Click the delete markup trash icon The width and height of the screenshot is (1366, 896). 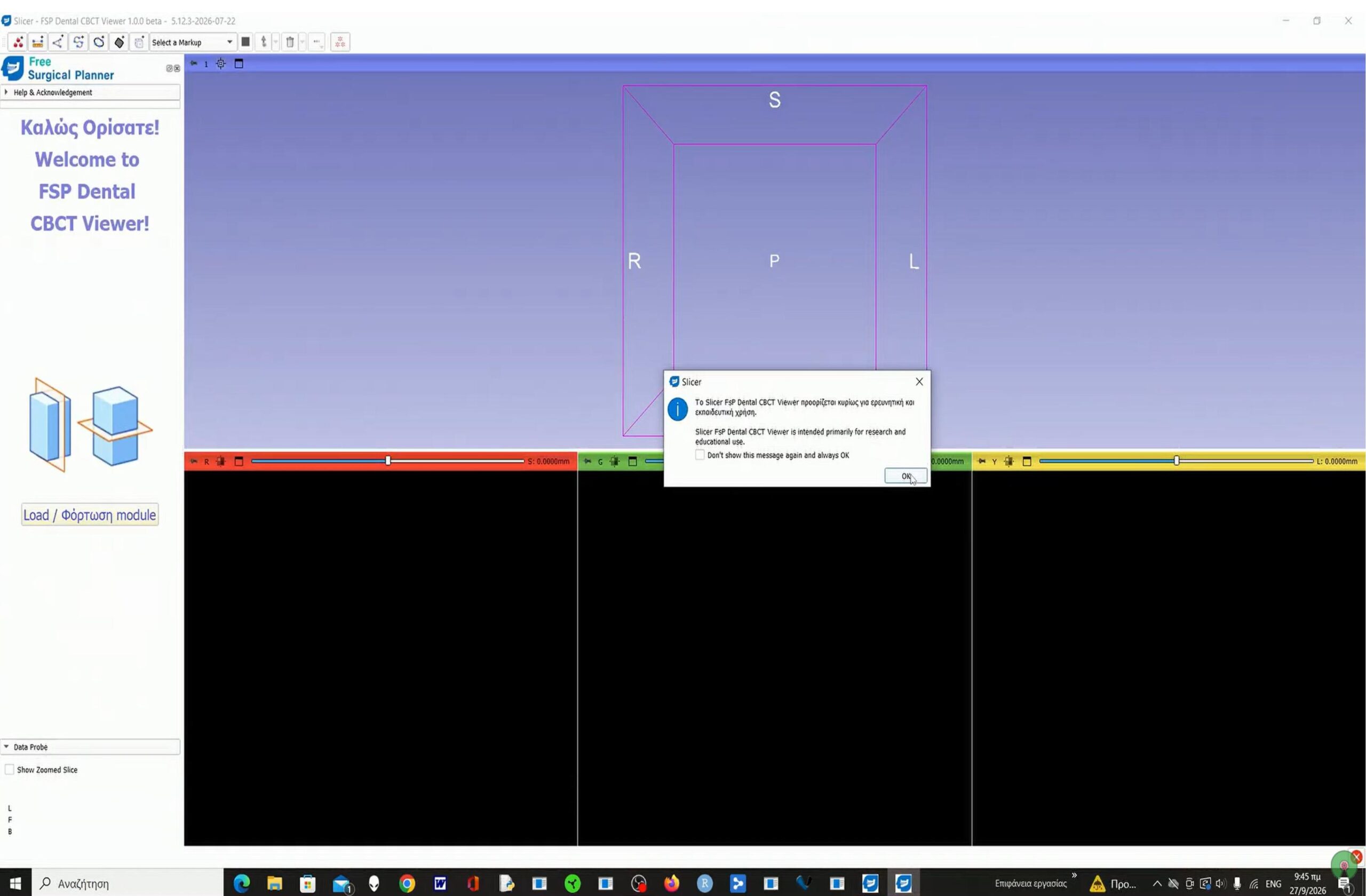pyautogui.click(x=290, y=42)
